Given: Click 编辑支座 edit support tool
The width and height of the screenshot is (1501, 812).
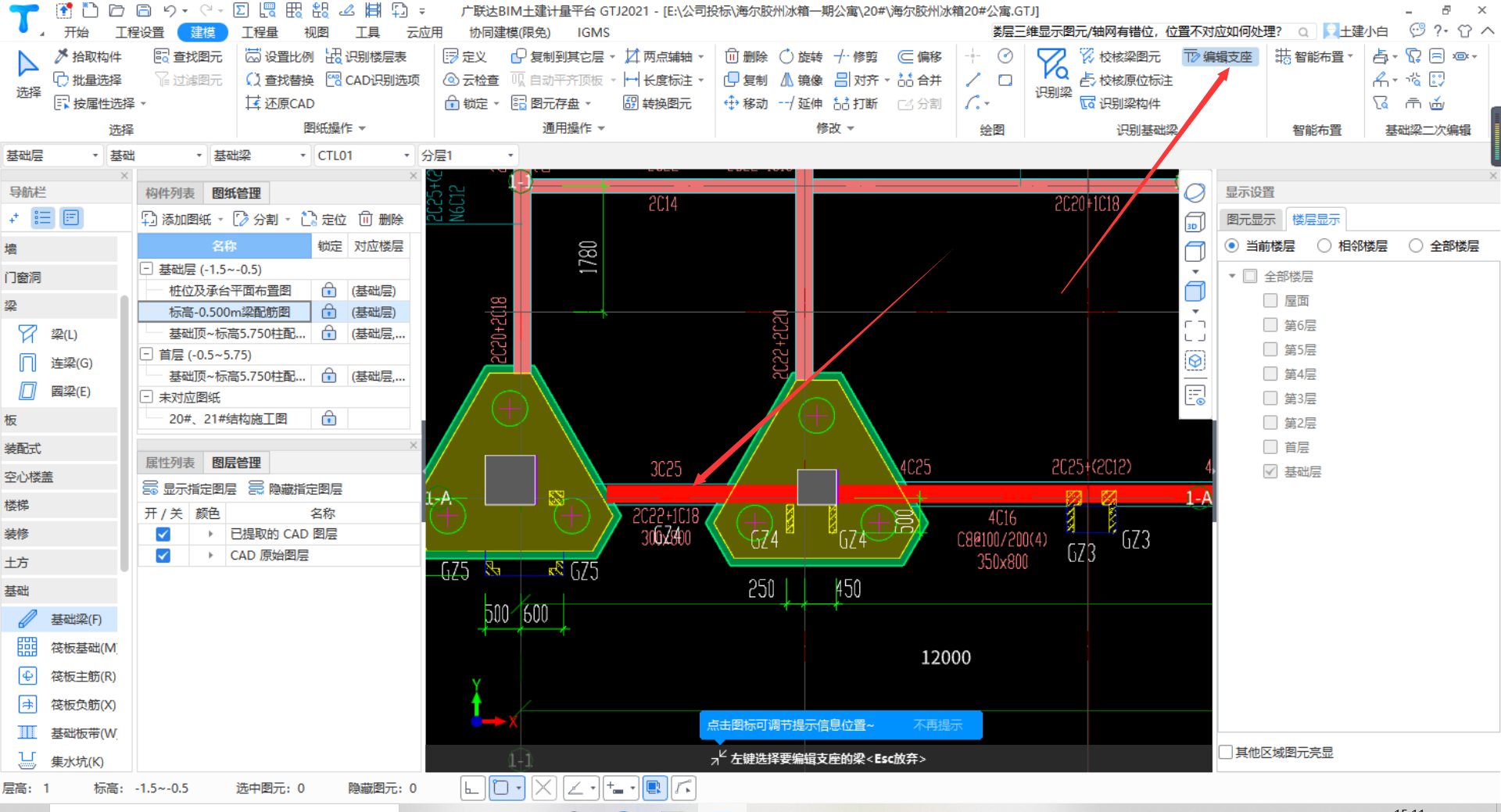Looking at the screenshot, I should [1218, 56].
